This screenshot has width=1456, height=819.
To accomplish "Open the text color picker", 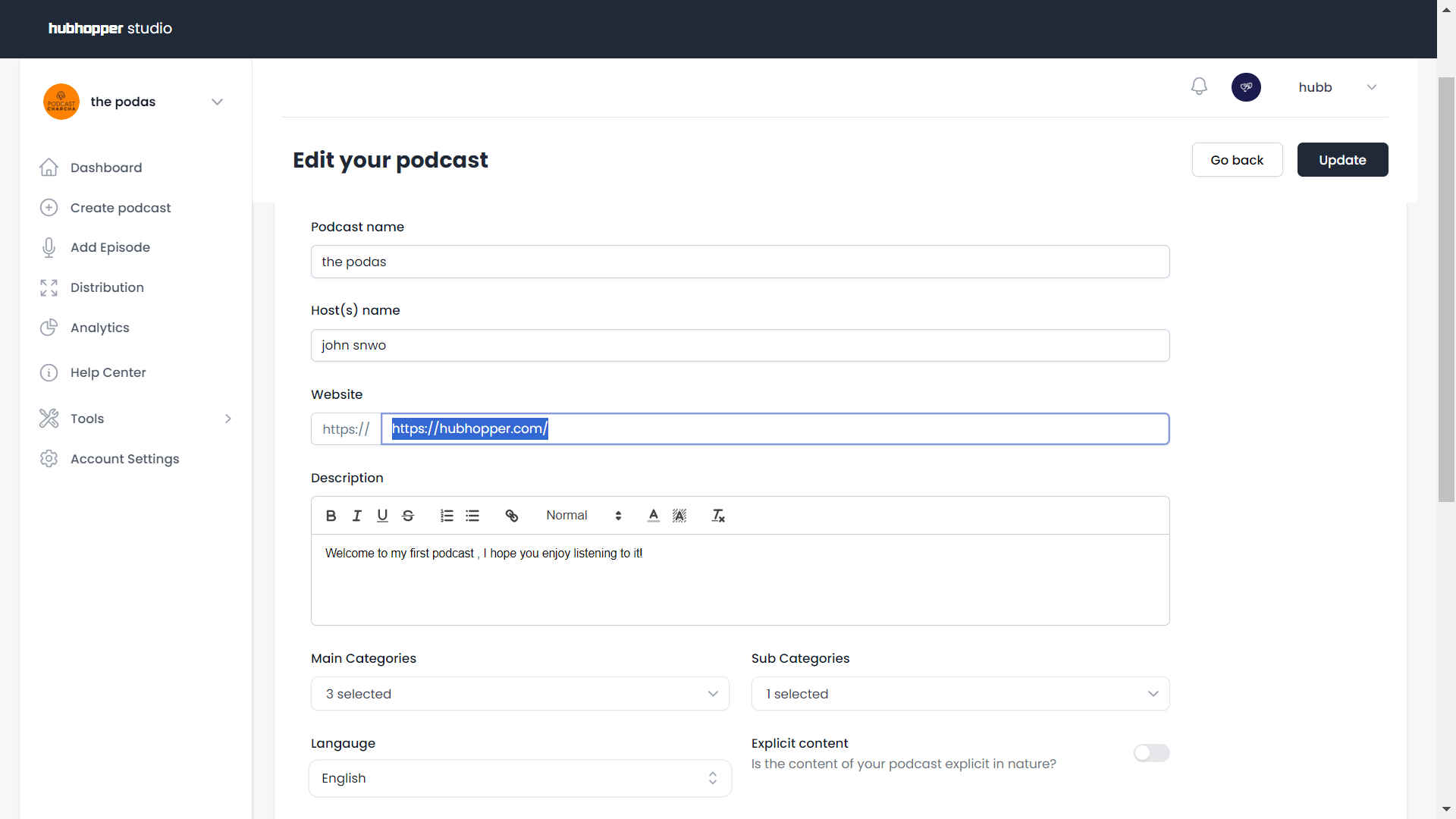I will [652, 515].
